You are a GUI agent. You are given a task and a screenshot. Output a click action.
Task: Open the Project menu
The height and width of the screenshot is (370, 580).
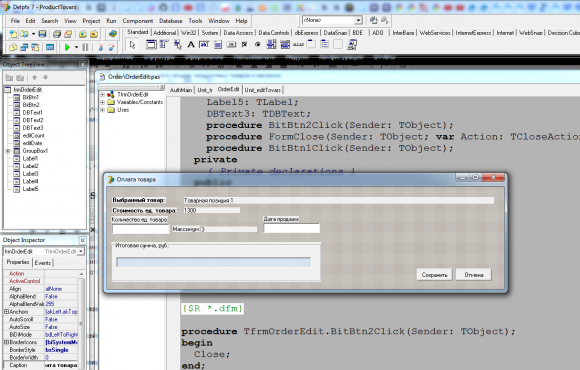point(91,21)
